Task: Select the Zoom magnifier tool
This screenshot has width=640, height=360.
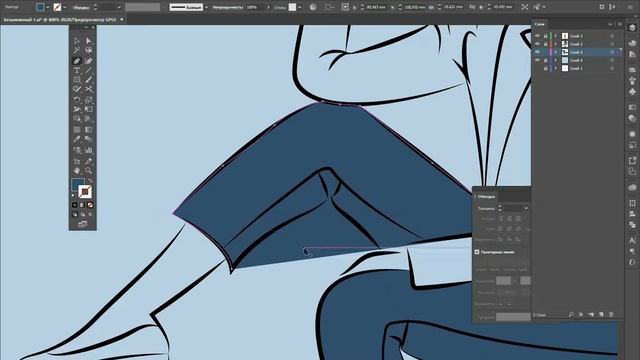Action: click(89, 171)
